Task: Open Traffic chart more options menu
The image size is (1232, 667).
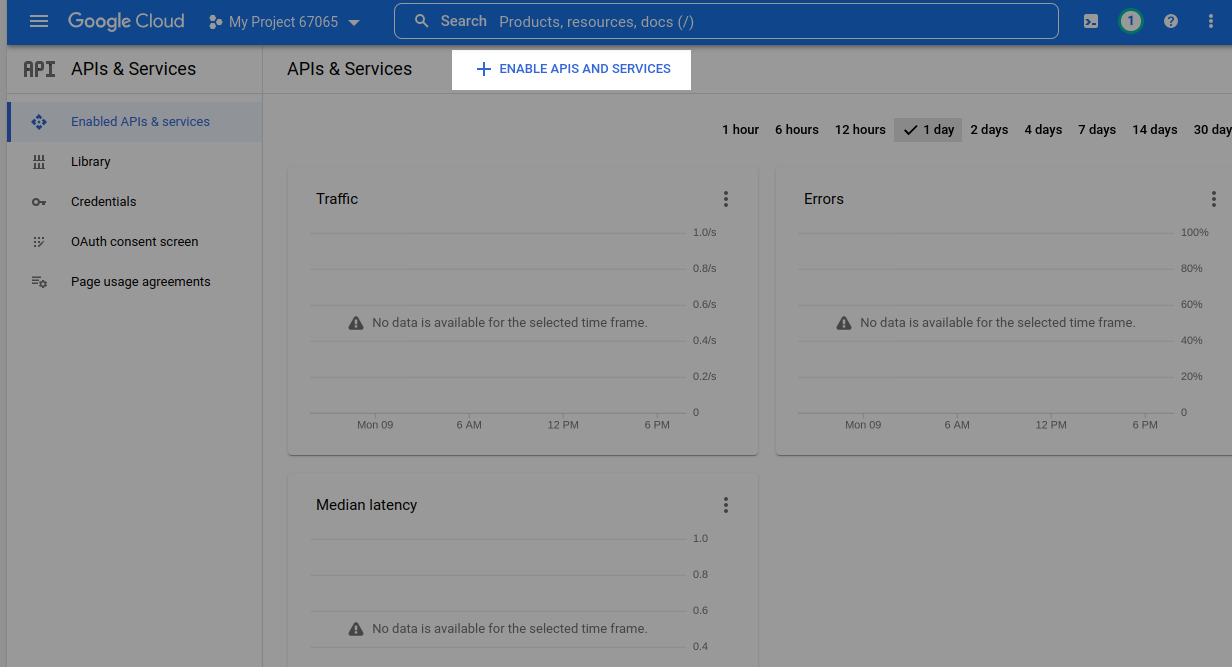Action: click(726, 199)
